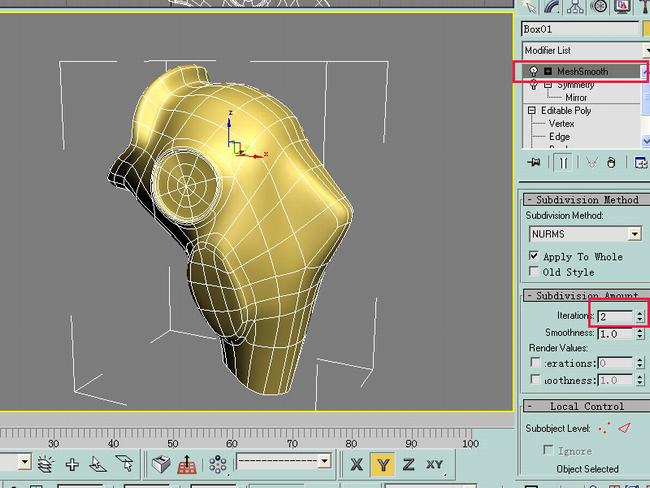This screenshot has width=650, height=488.
Task: Switch to the Modify panel tab
Action: pyautogui.click(x=552, y=6)
